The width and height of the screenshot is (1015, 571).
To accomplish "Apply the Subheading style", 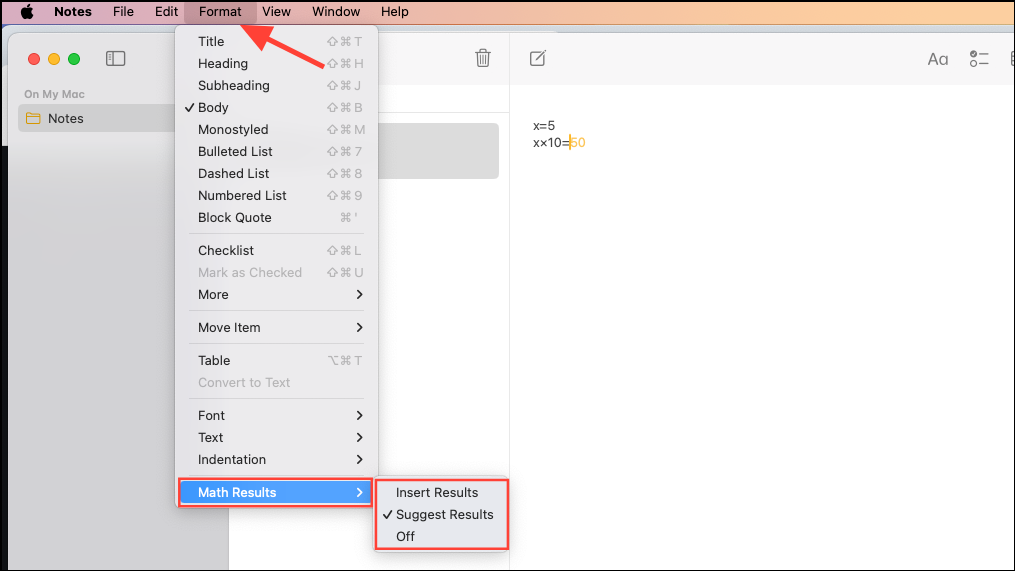I will (276, 85).
